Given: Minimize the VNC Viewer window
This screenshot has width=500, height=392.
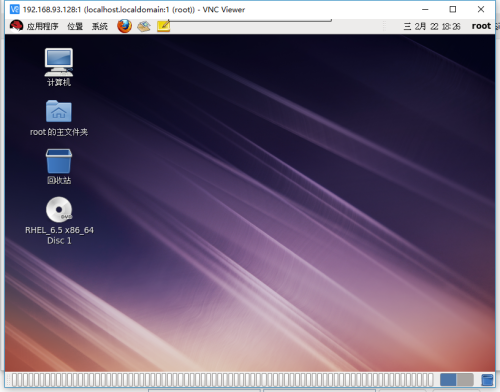Looking at the screenshot, I should tap(425, 9).
